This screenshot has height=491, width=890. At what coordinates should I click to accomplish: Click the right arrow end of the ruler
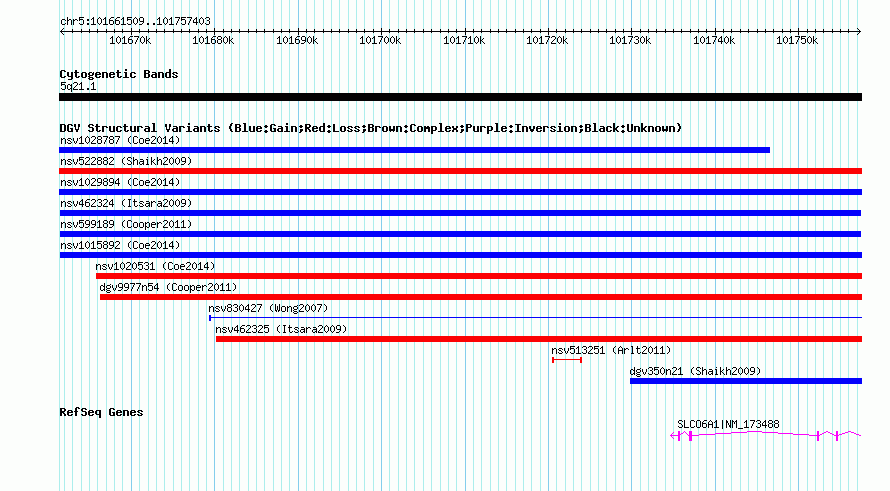[x=859, y=32]
